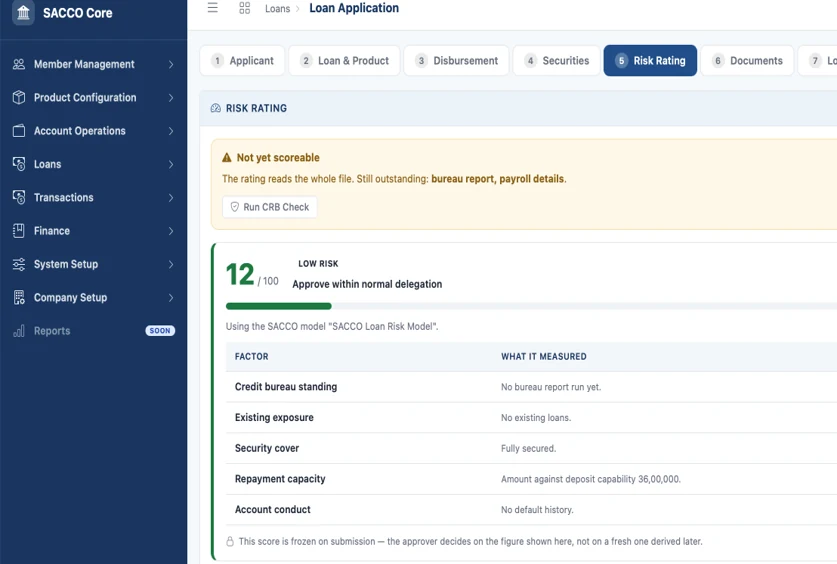Click the System Setup sliders icon
837x564 pixels.
(x=19, y=264)
